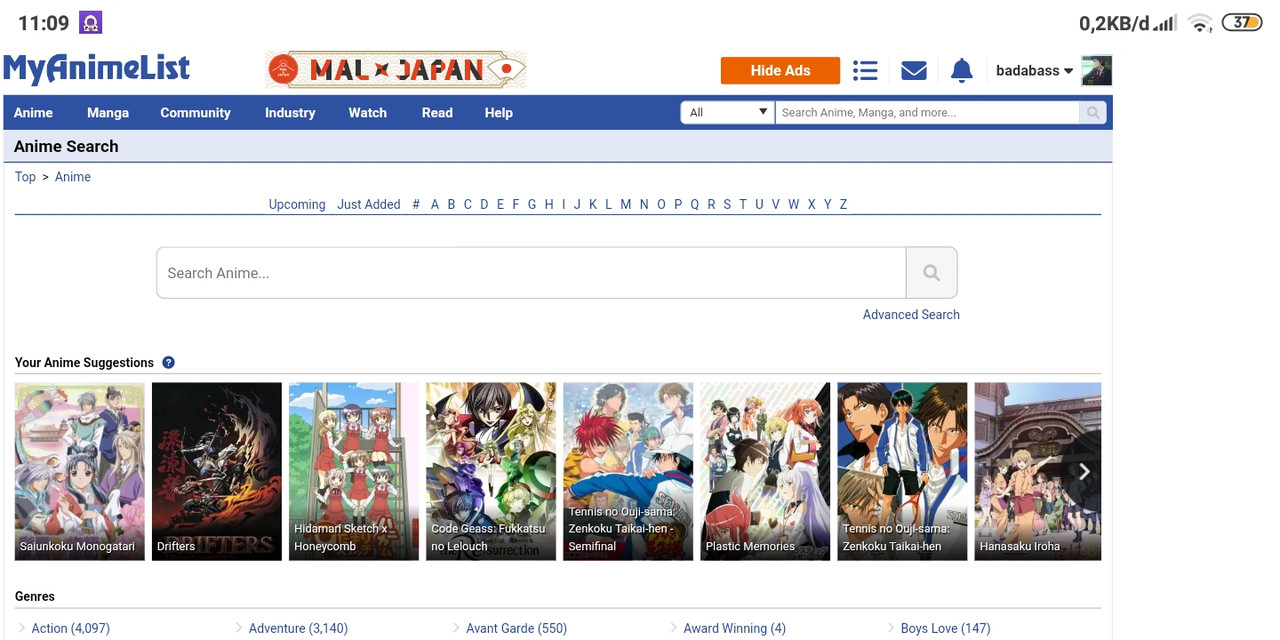1280x640 pixels.
Task: Open the Code Geass: Fukkatsu no Lelouch thumbnail
Action: (491, 471)
